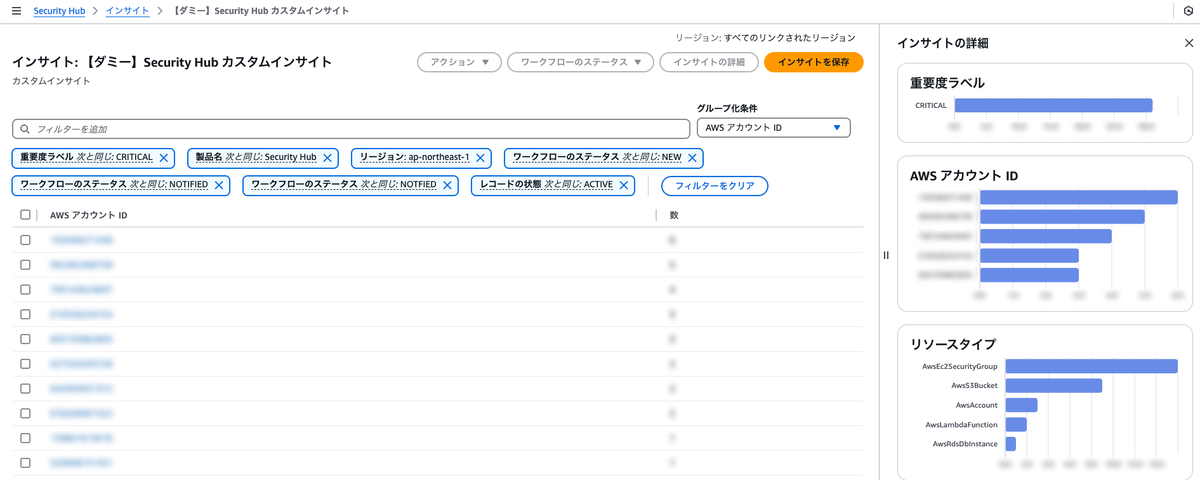The image size is (1200, 480).
Task: Click the AwsEc2SecurityGroup axis label
Action: pos(959,366)
